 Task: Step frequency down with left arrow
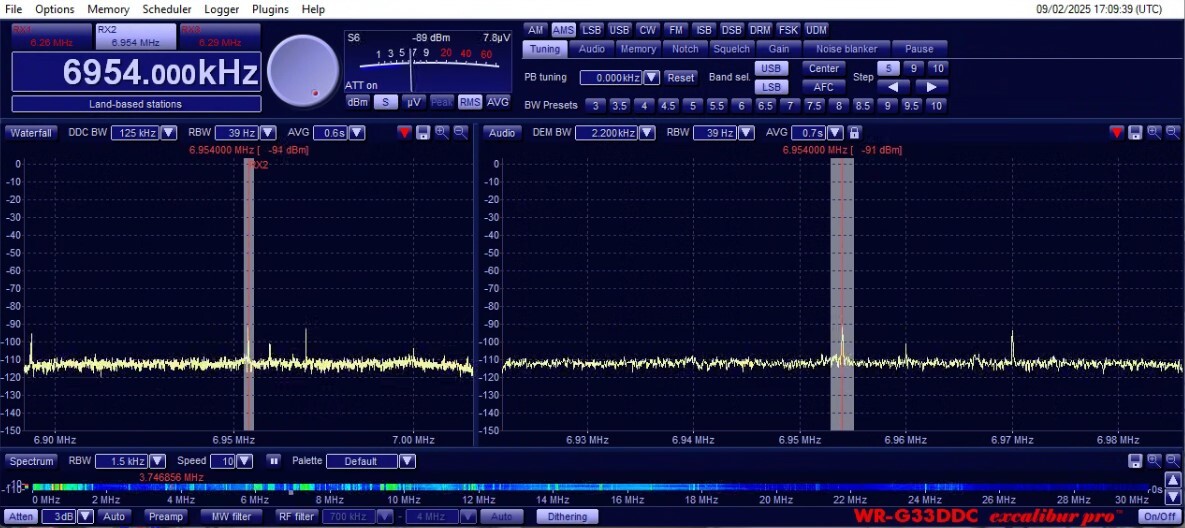click(893, 87)
